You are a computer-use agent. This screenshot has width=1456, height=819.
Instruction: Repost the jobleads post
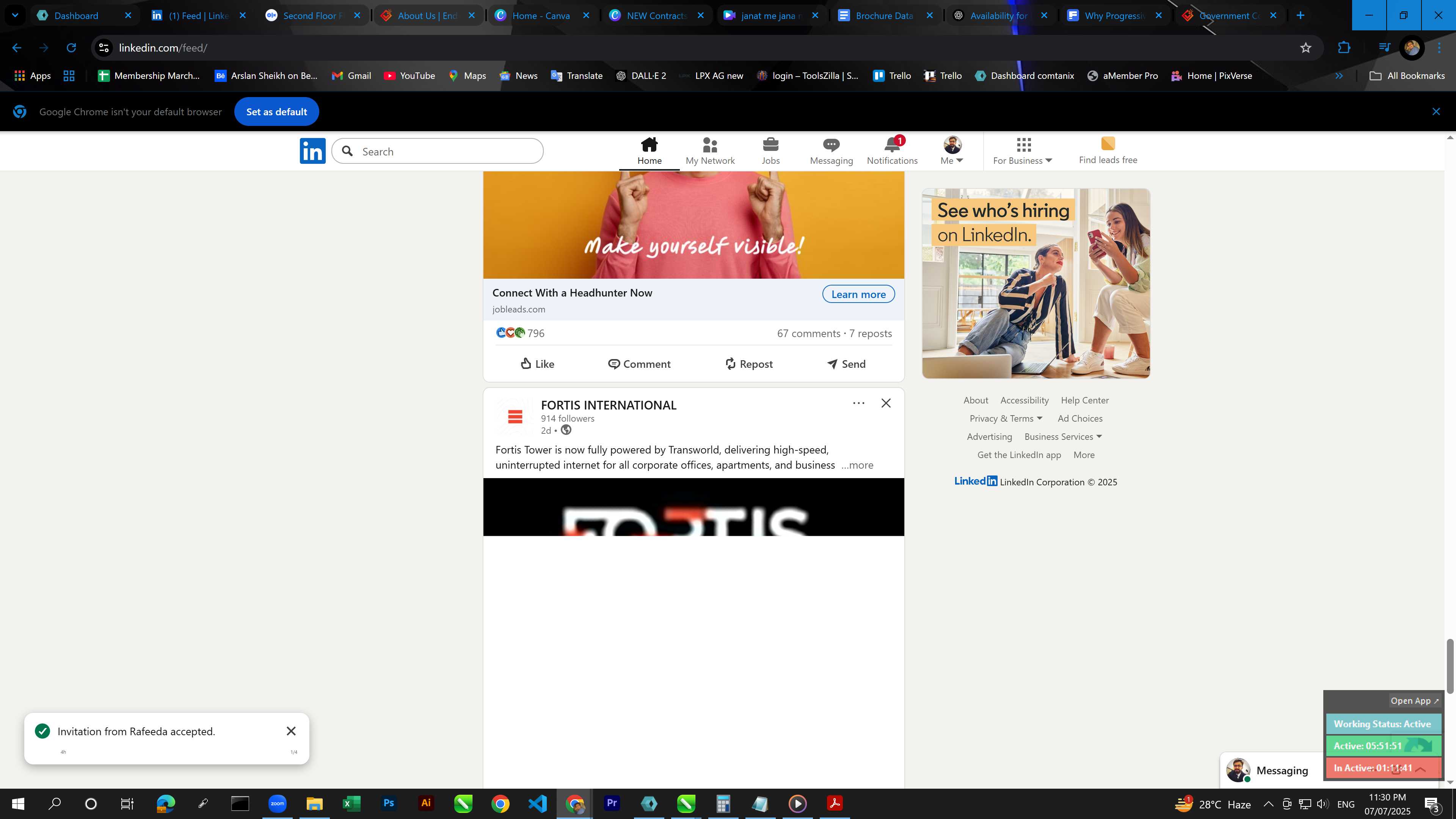[x=749, y=364]
